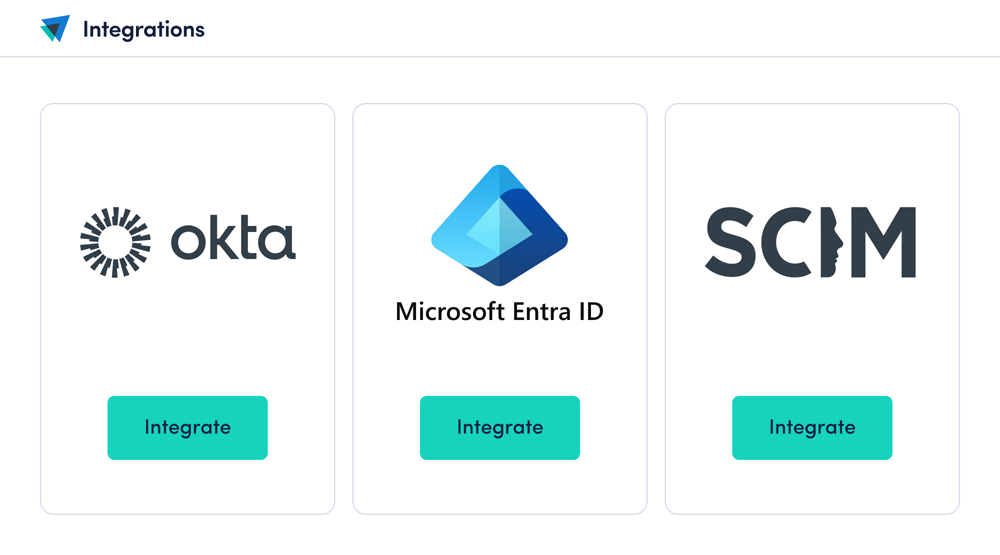Screen dimensions: 1000x555
Task: Click the Okta sunburst icon
Action: coord(115,242)
